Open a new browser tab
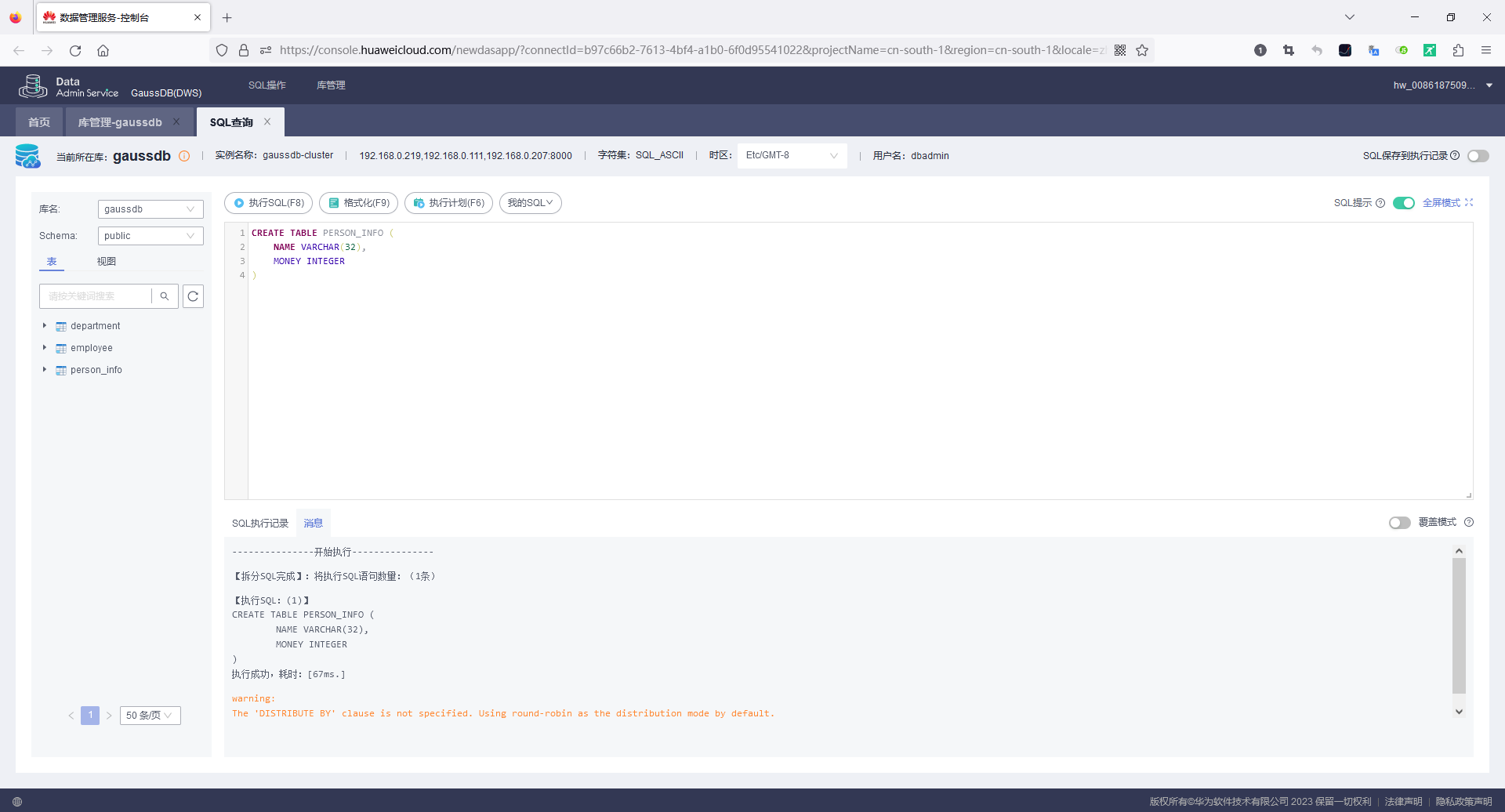The width and height of the screenshot is (1505, 812). pos(227,17)
